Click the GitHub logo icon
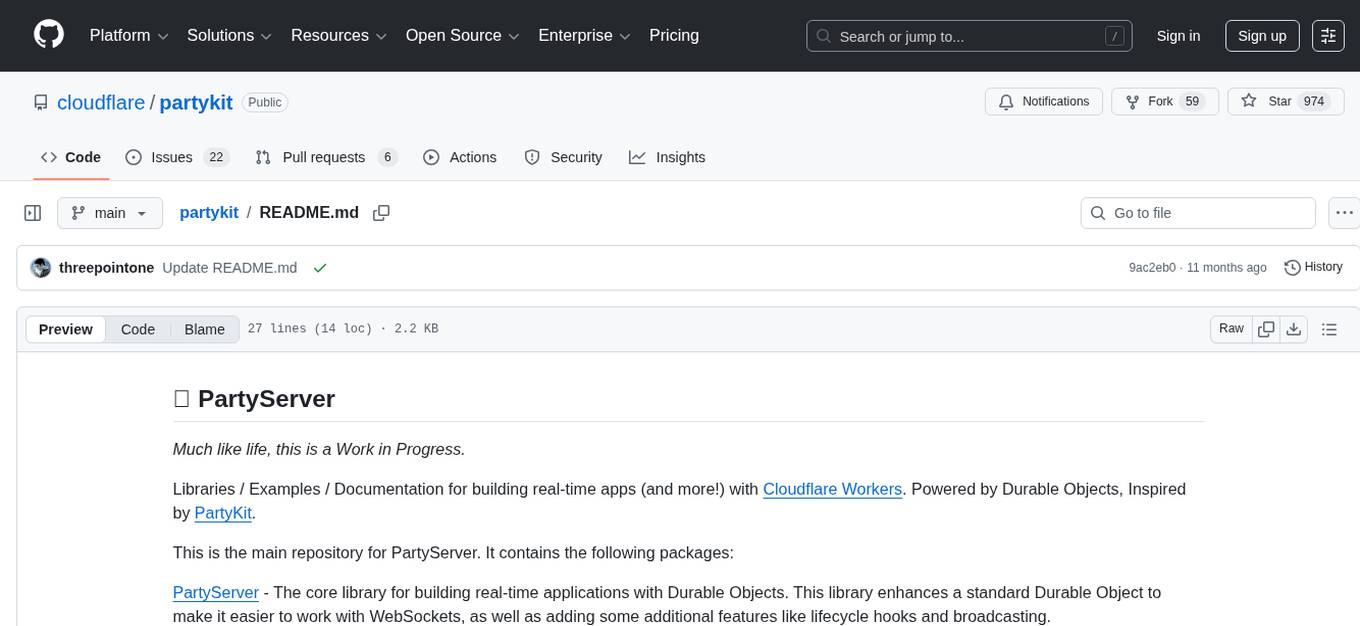Image resolution: width=1360 pixels, height=626 pixels. (x=49, y=35)
